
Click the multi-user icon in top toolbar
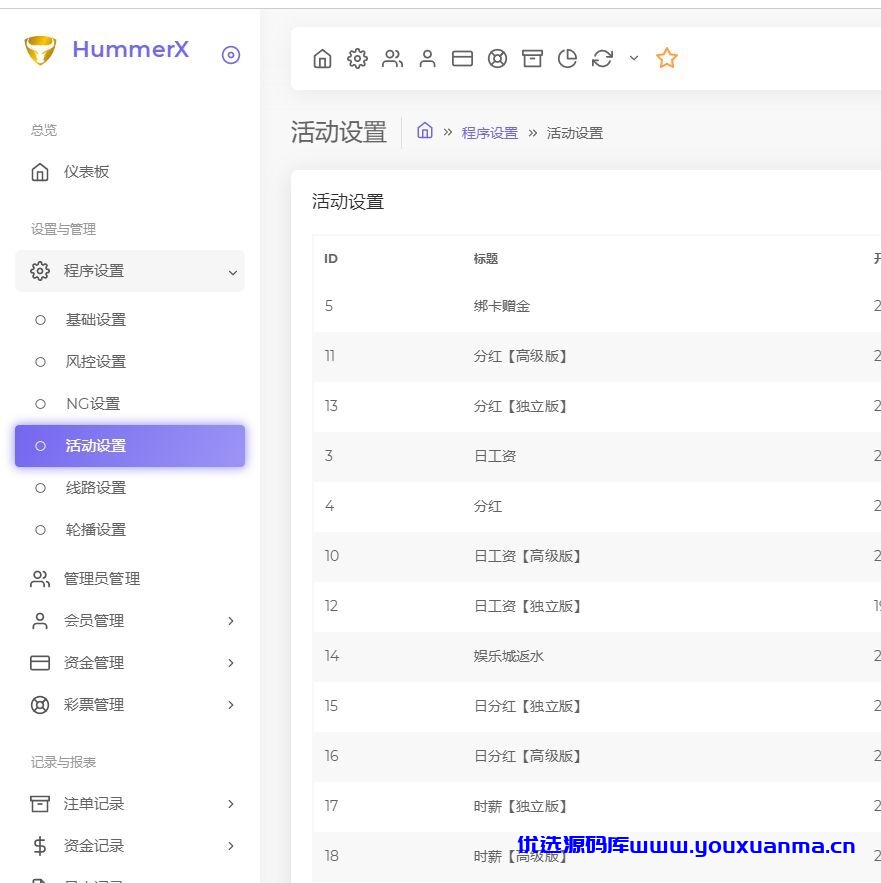click(x=392, y=59)
